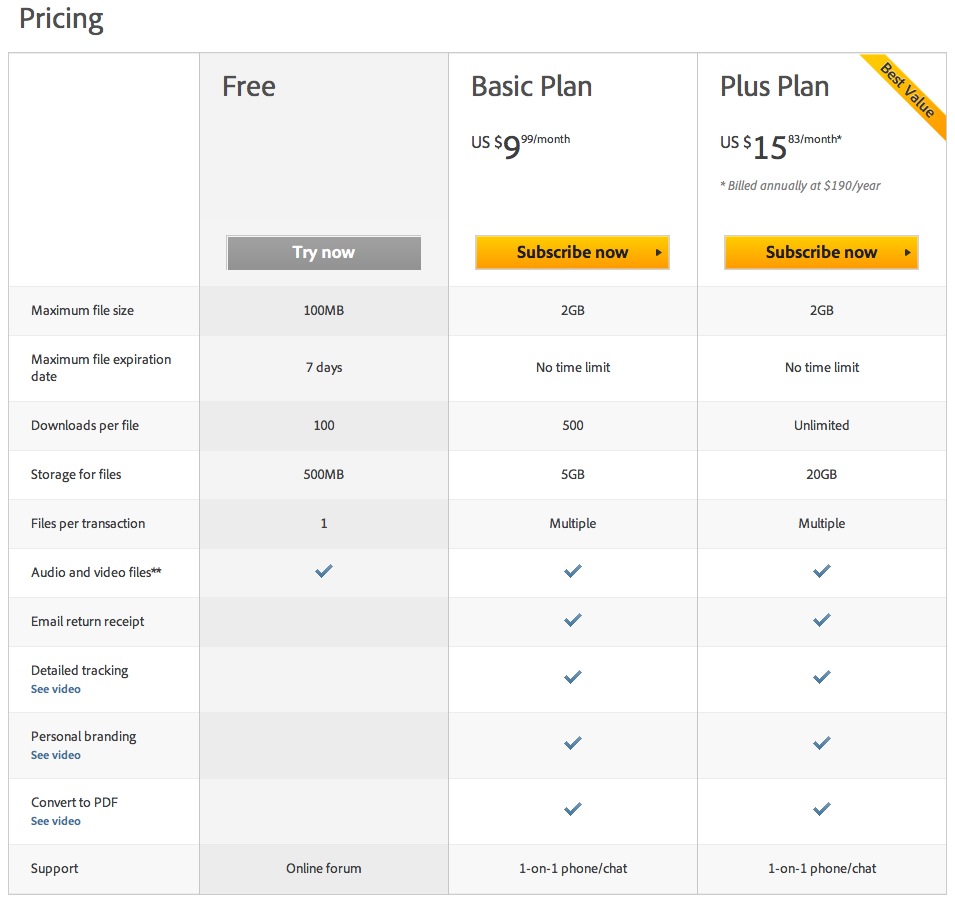Subscribe to the Basic Plan
Screen dimensions: 955x901
(x=572, y=253)
